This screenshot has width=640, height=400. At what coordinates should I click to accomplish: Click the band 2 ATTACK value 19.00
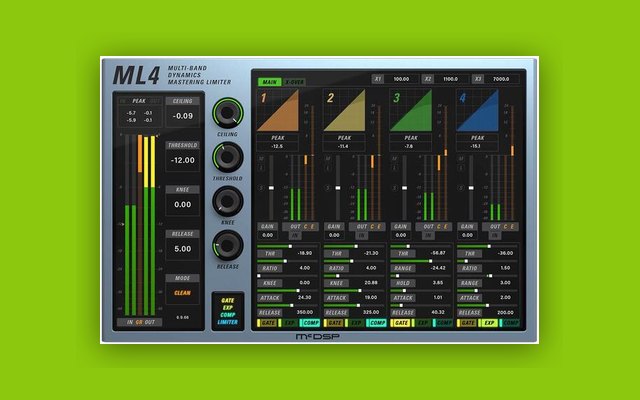(371, 298)
